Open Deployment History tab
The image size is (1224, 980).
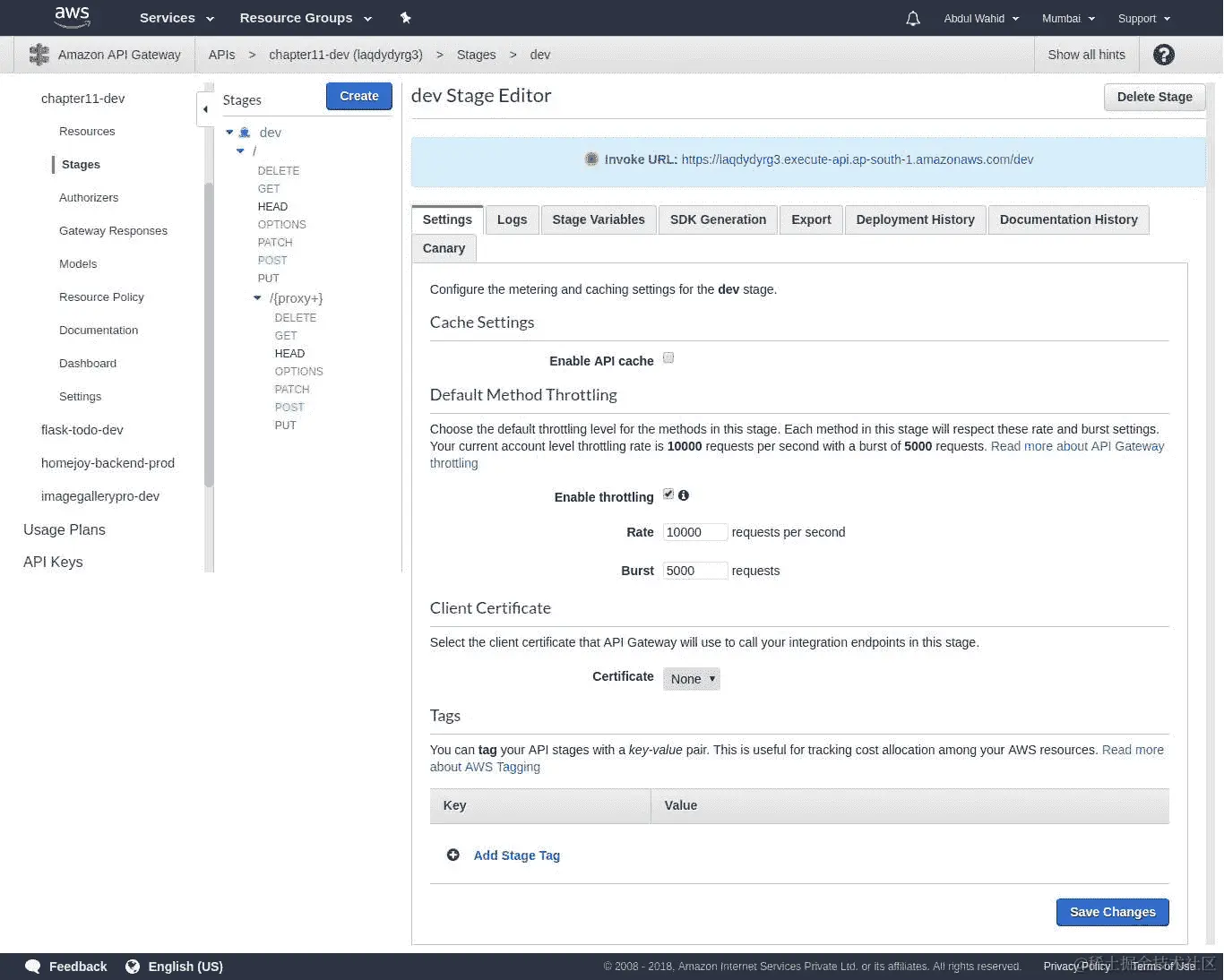click(x=915, y=219)
